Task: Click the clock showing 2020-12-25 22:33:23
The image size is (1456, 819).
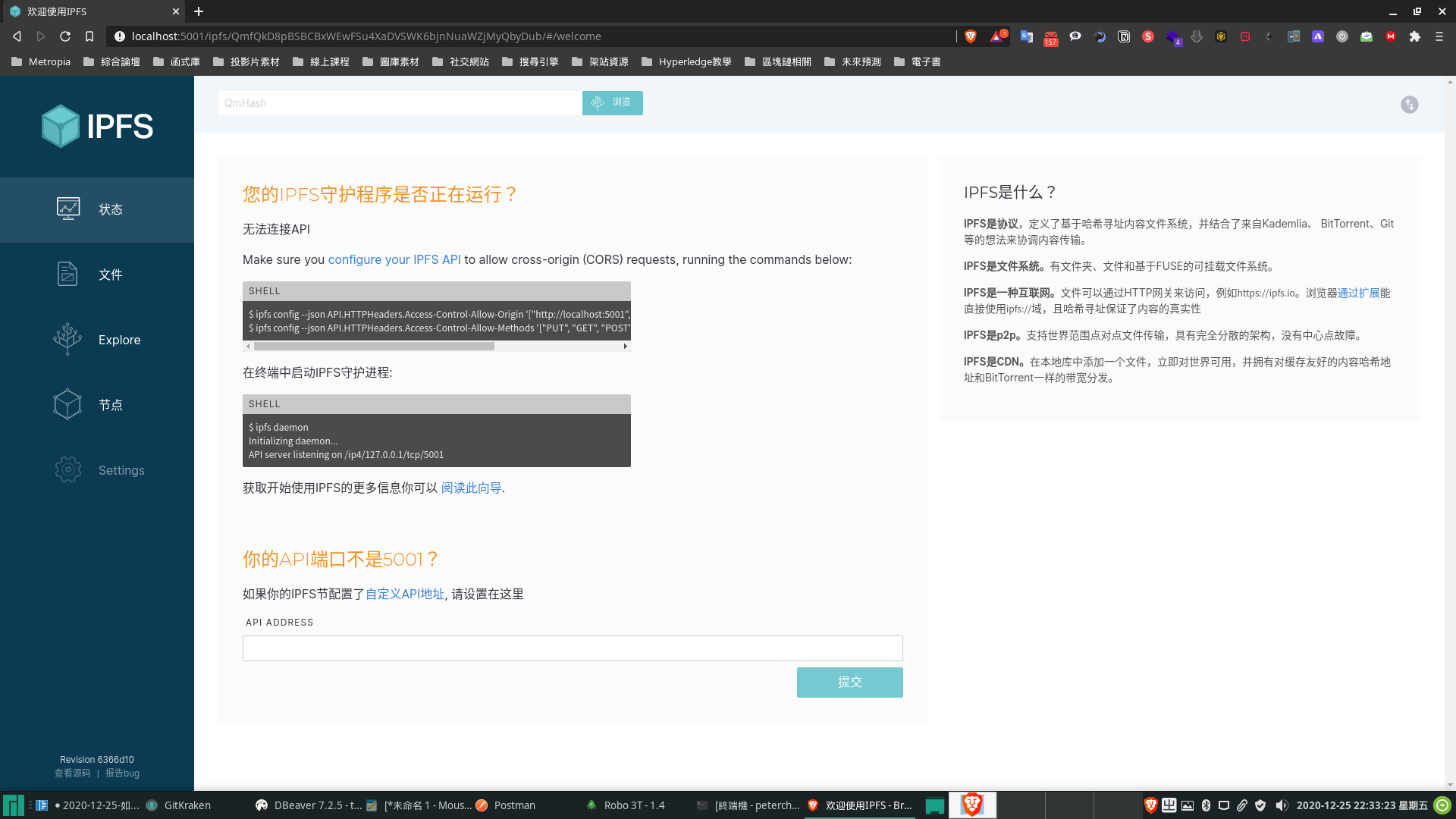Action: (1362, 805)
